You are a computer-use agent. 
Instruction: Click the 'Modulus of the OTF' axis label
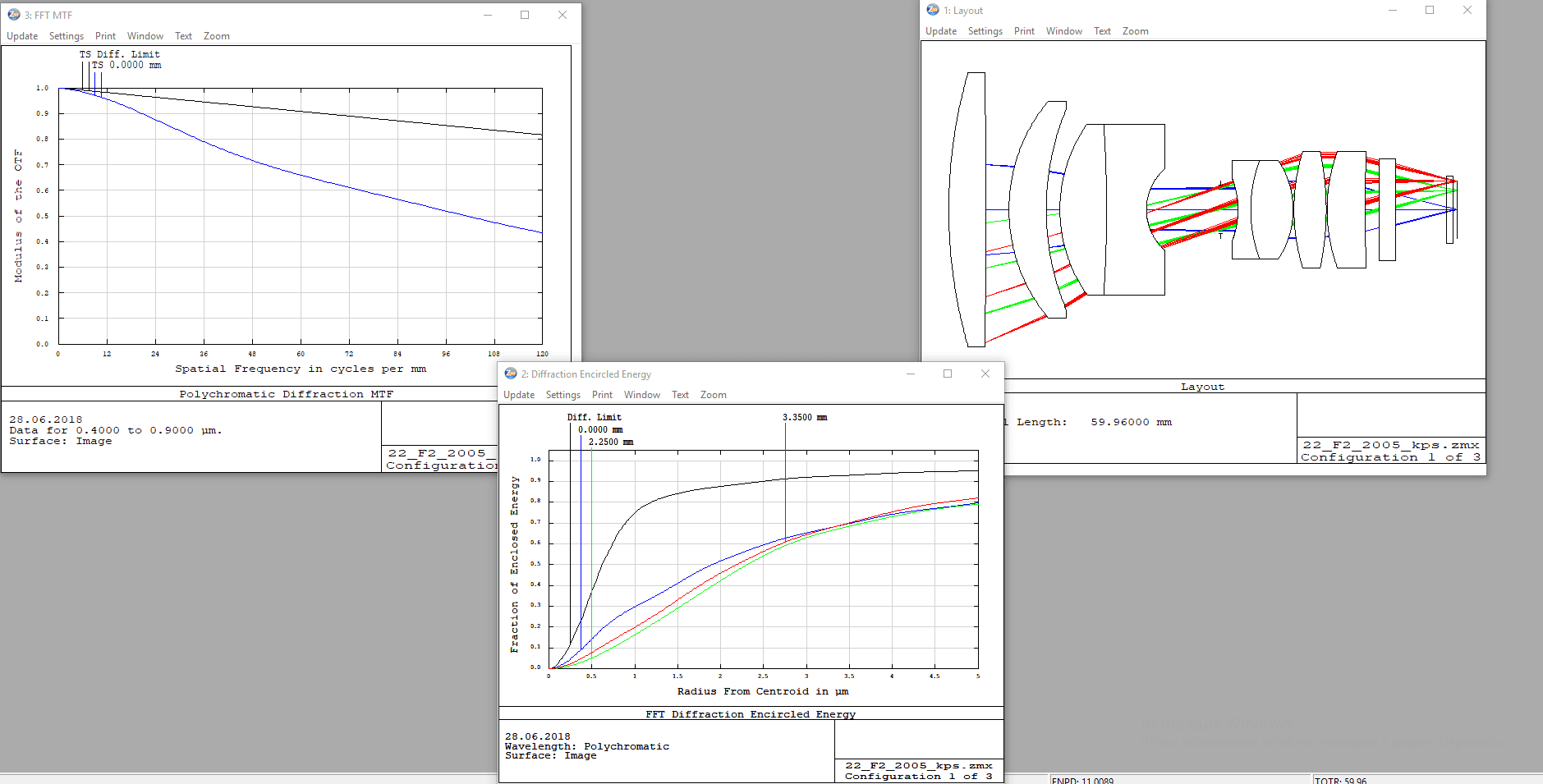pos(18,216)
